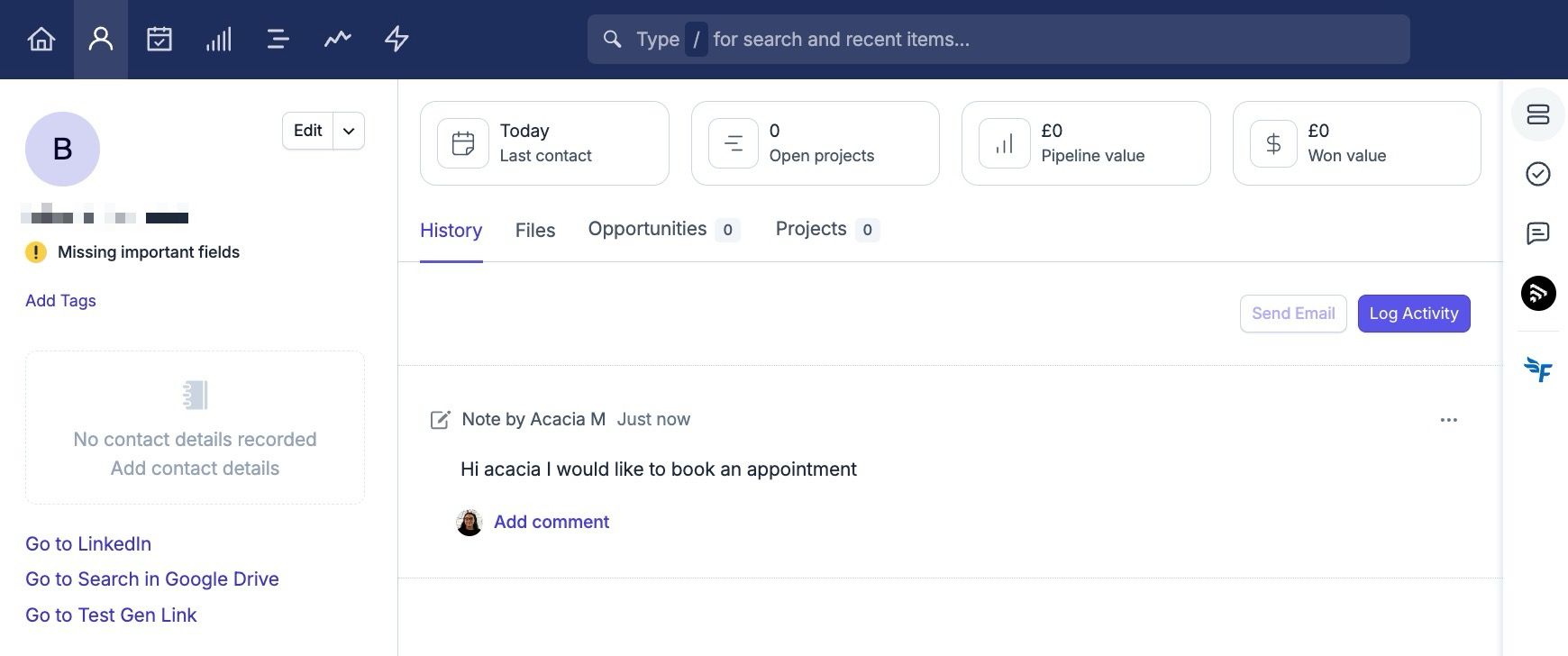Open the note three-dots options menu

[1449, 420]
